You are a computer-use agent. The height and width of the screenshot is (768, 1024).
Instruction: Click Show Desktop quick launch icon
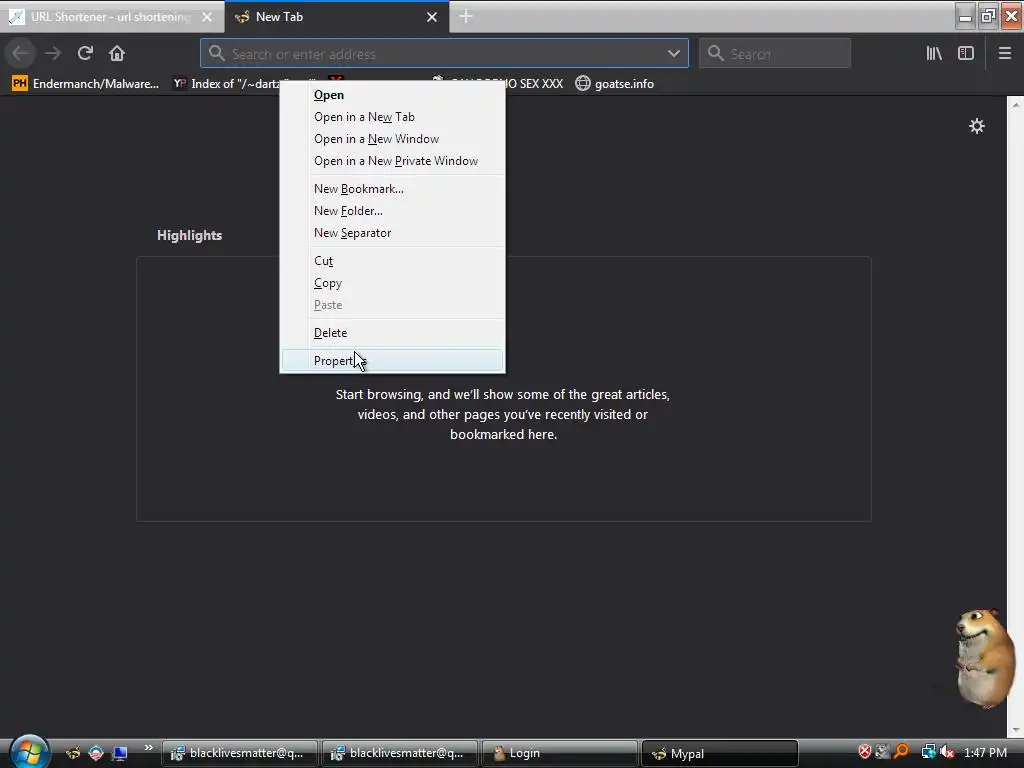coord(120,753)
